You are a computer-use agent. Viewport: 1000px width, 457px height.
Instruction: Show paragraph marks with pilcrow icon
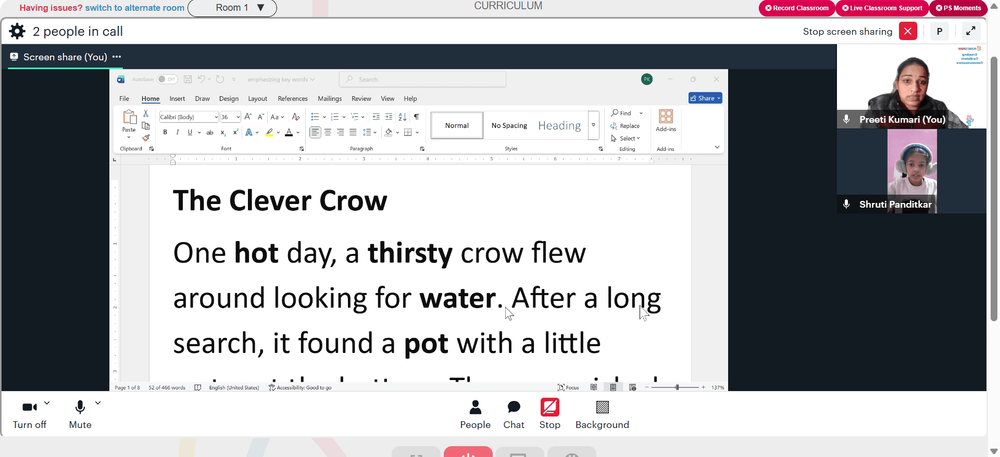(416, 117)
